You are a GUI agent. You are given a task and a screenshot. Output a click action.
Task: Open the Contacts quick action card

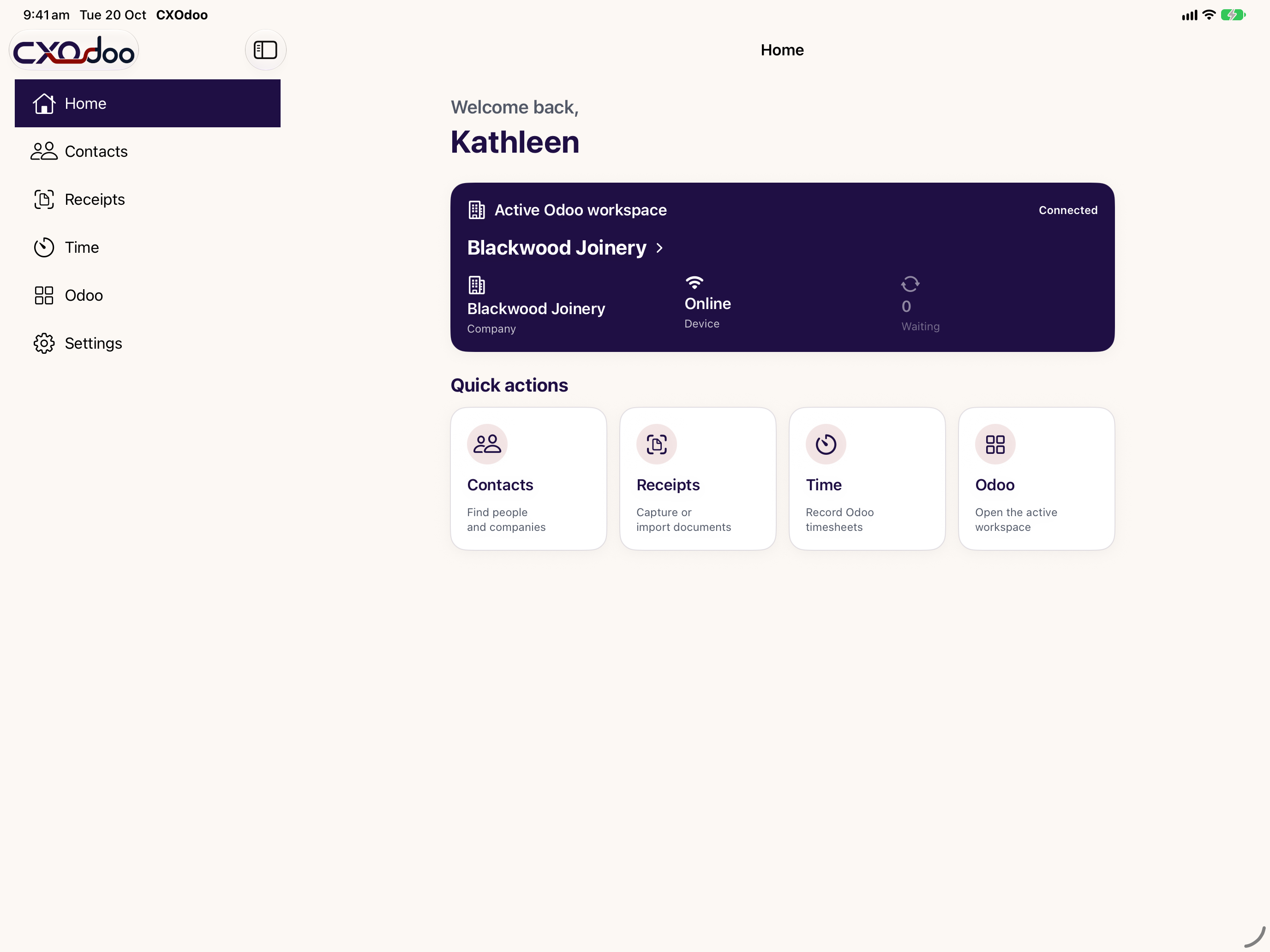[x=528, y=479]
